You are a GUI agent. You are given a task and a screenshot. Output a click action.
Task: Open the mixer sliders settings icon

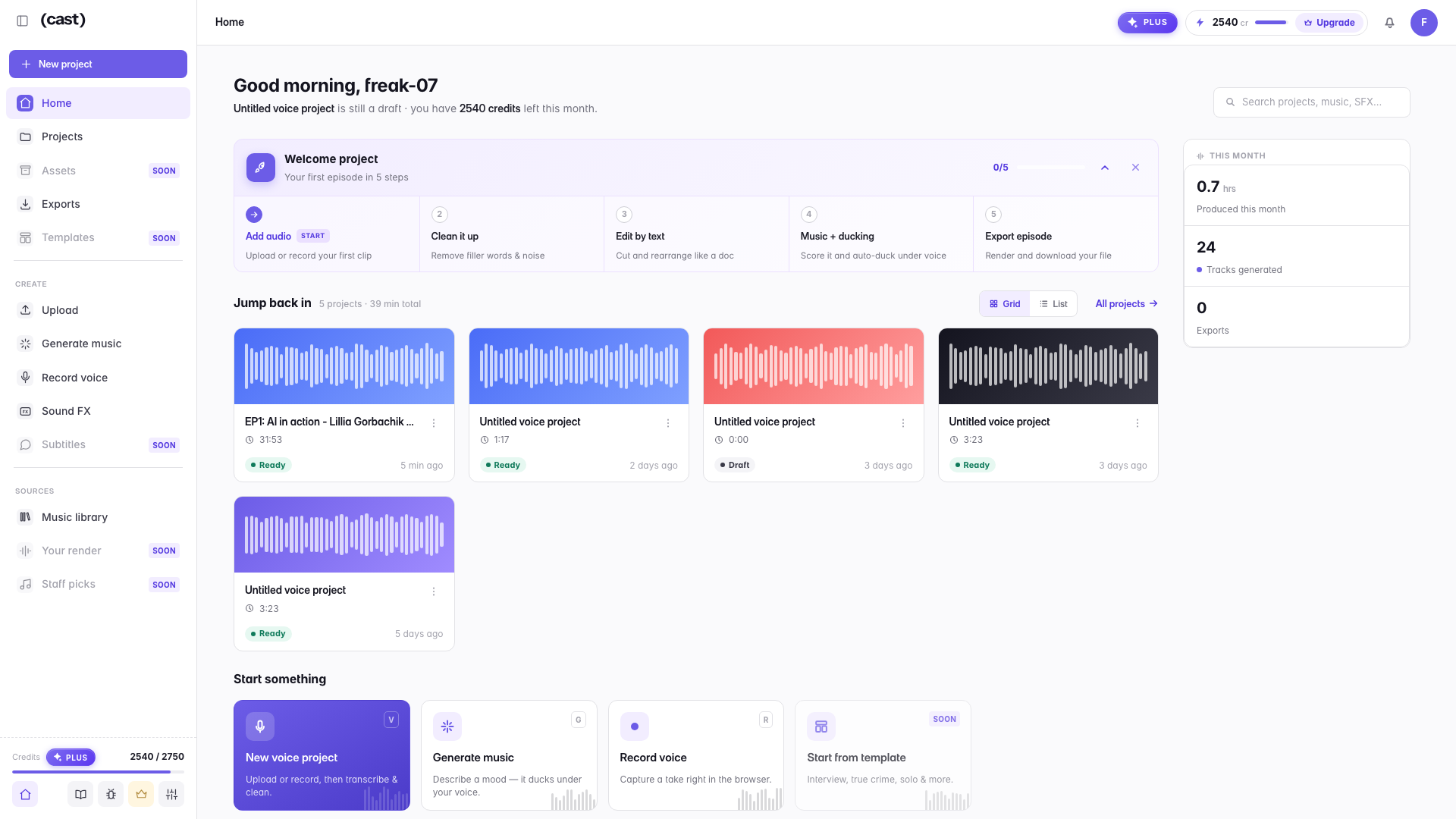point(171,794)
